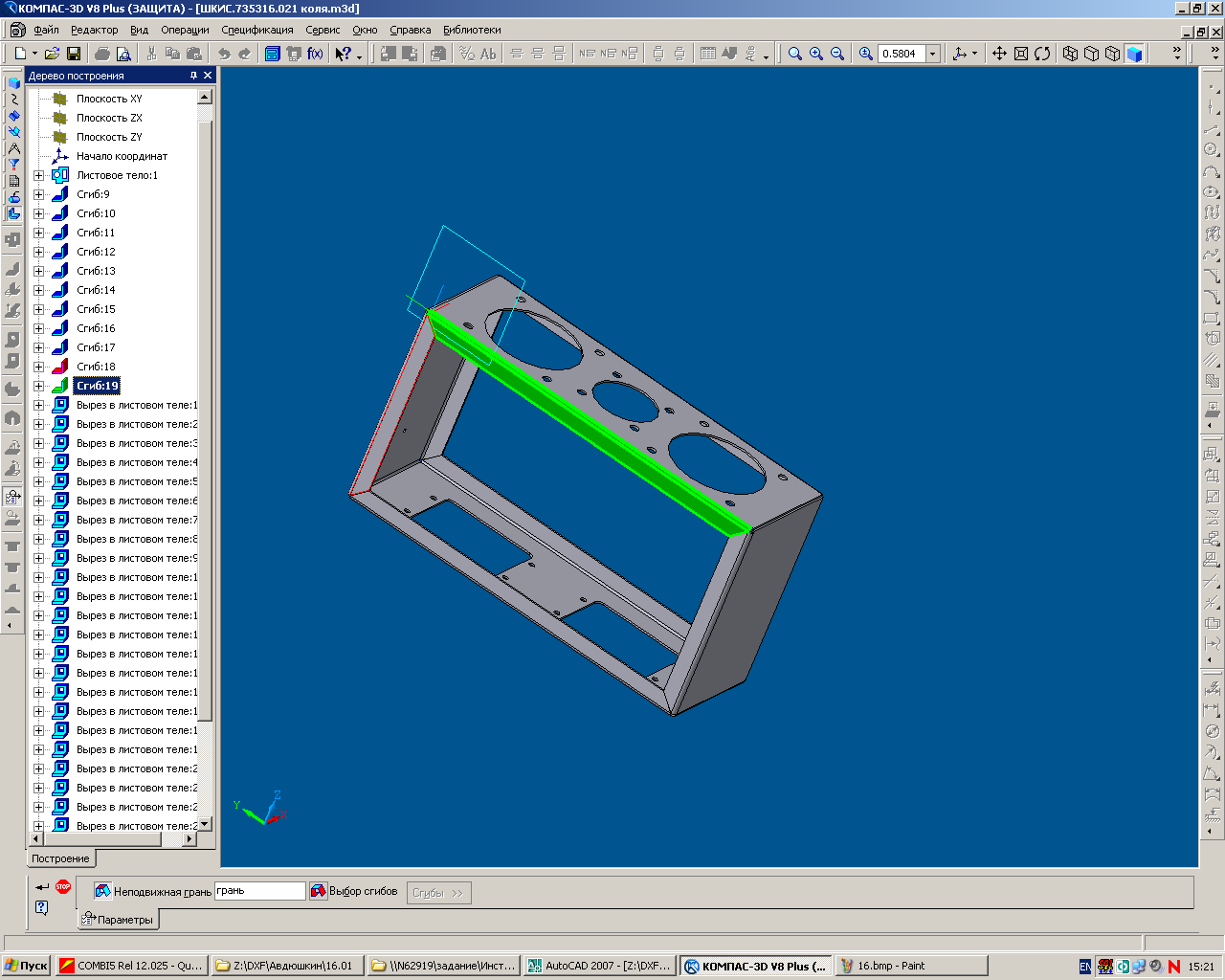The height and width of the screenshot is (980, 1225).
Task: Select Сгиб:14 in the construction tree
Action: pyautogui.click(x=96, y=290)
